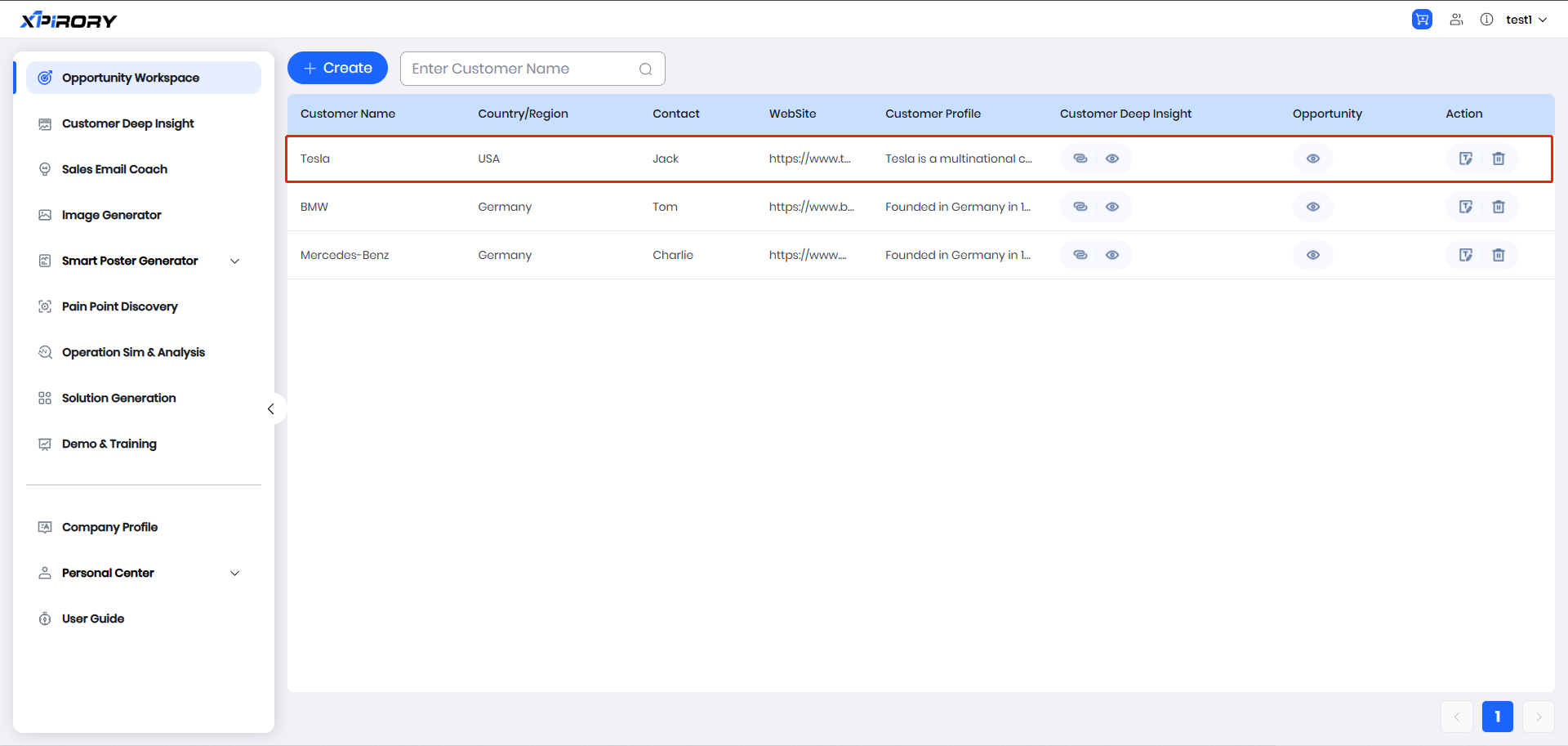Click Tesla's Customer Deep Insight link icon

[1080, 159]
